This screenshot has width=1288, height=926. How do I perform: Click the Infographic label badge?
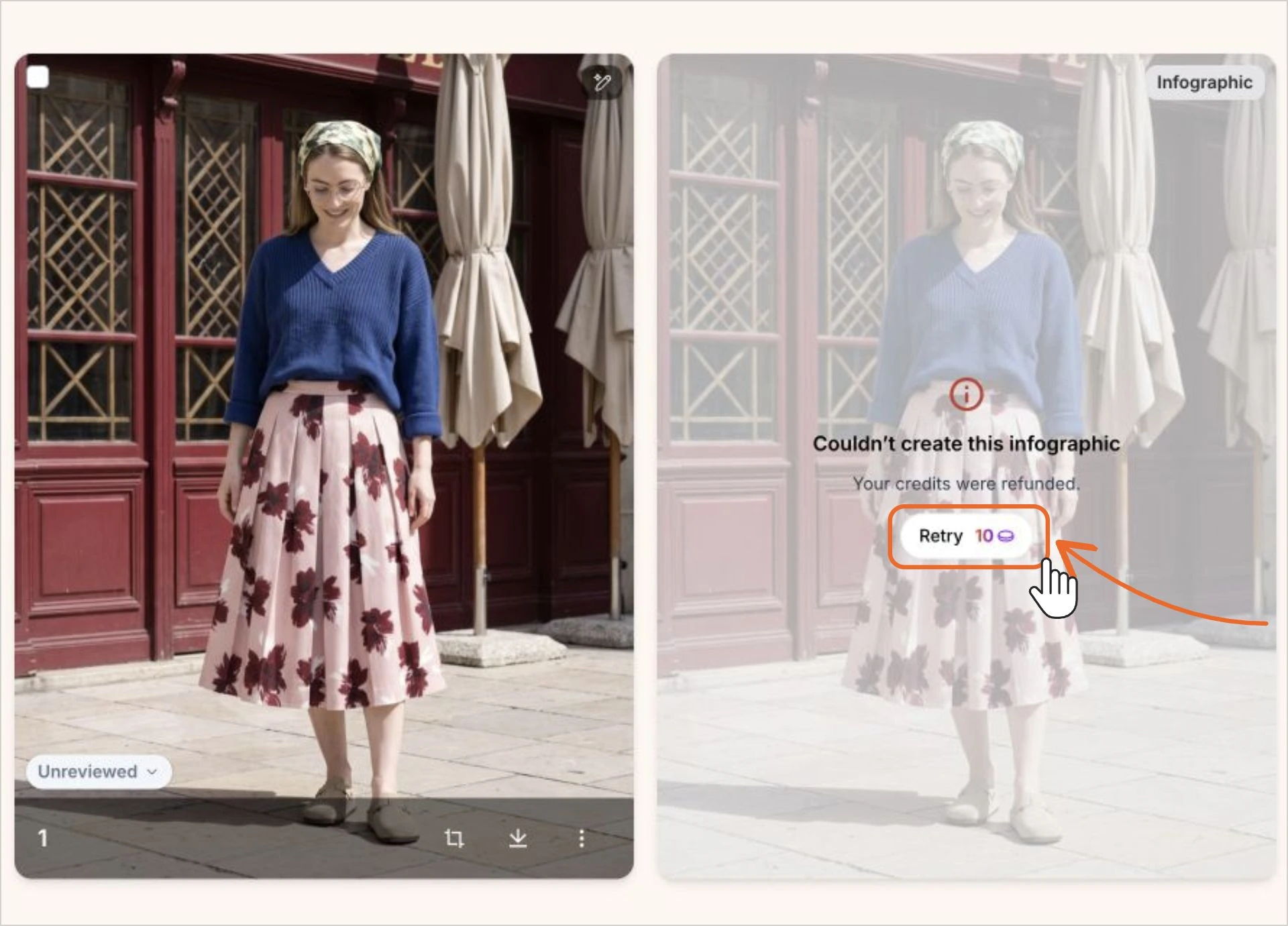coord(1204,82)
